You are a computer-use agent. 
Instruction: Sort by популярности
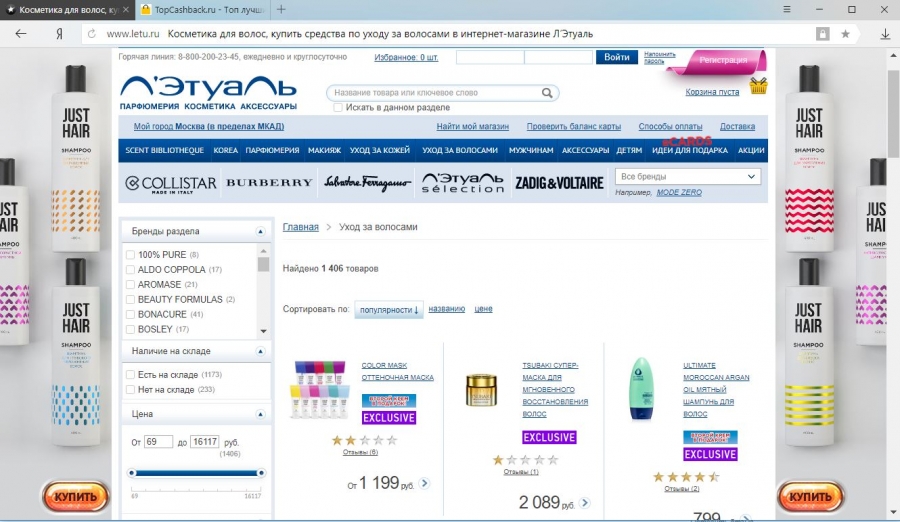click(x=389, y=310)
